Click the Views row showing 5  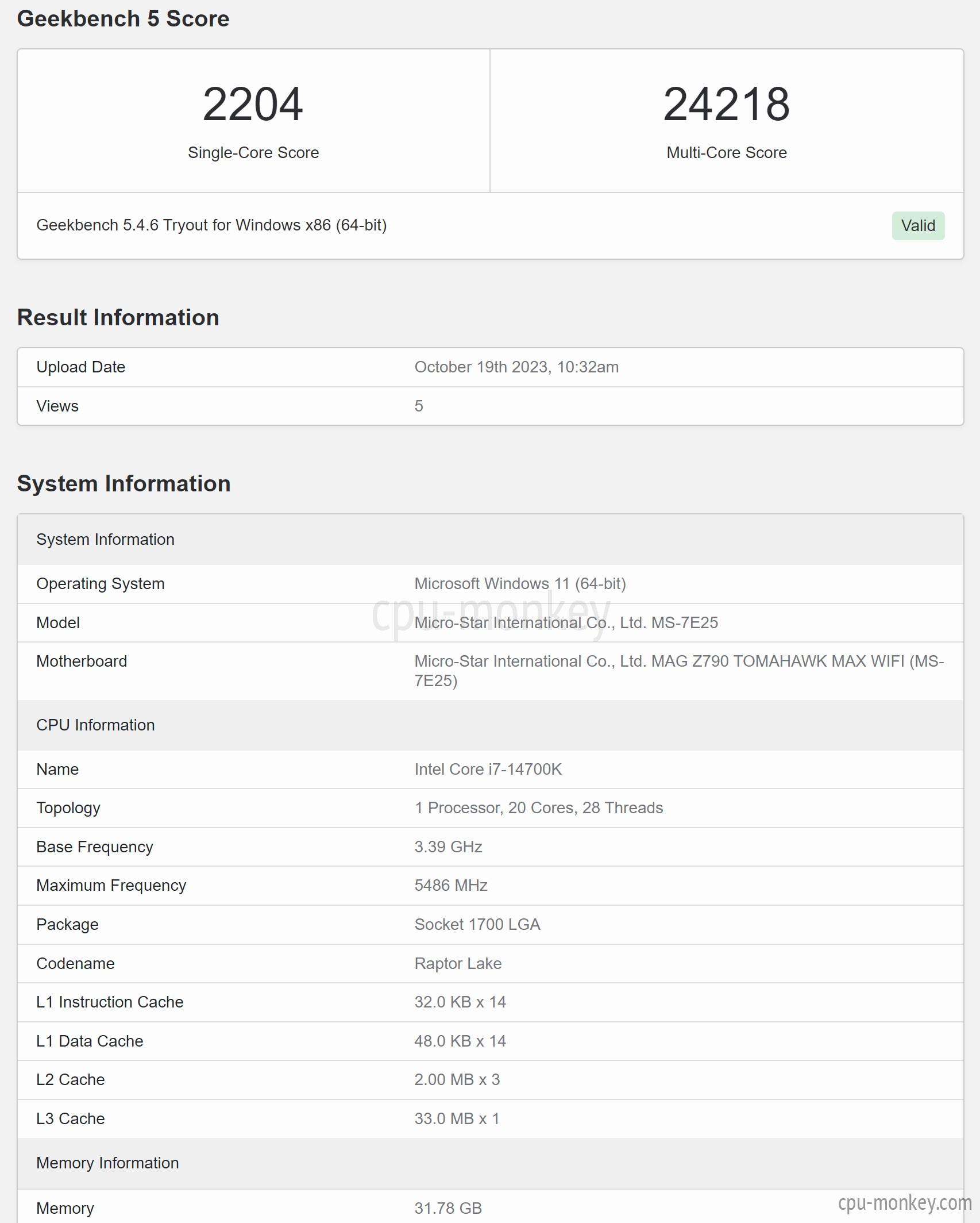click(490, 406)
